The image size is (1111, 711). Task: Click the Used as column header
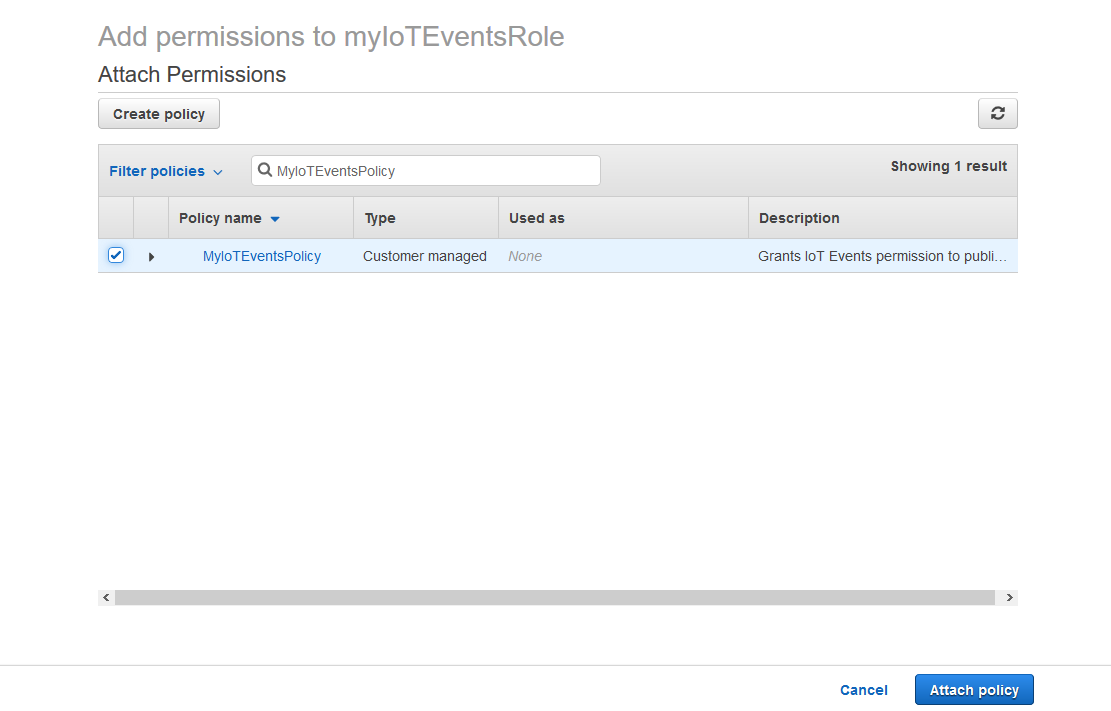click(x=537, y=218)
